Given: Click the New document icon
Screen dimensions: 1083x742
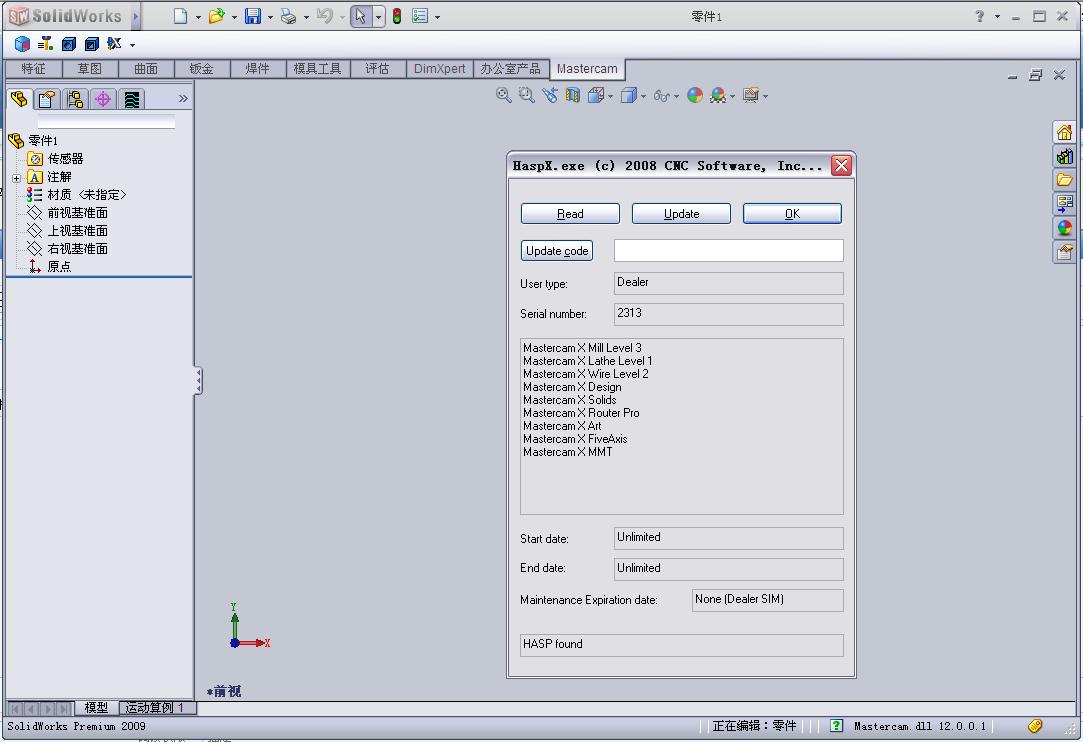Looking at the screenshot, I should pyautogui.click(x=180, y=16).
